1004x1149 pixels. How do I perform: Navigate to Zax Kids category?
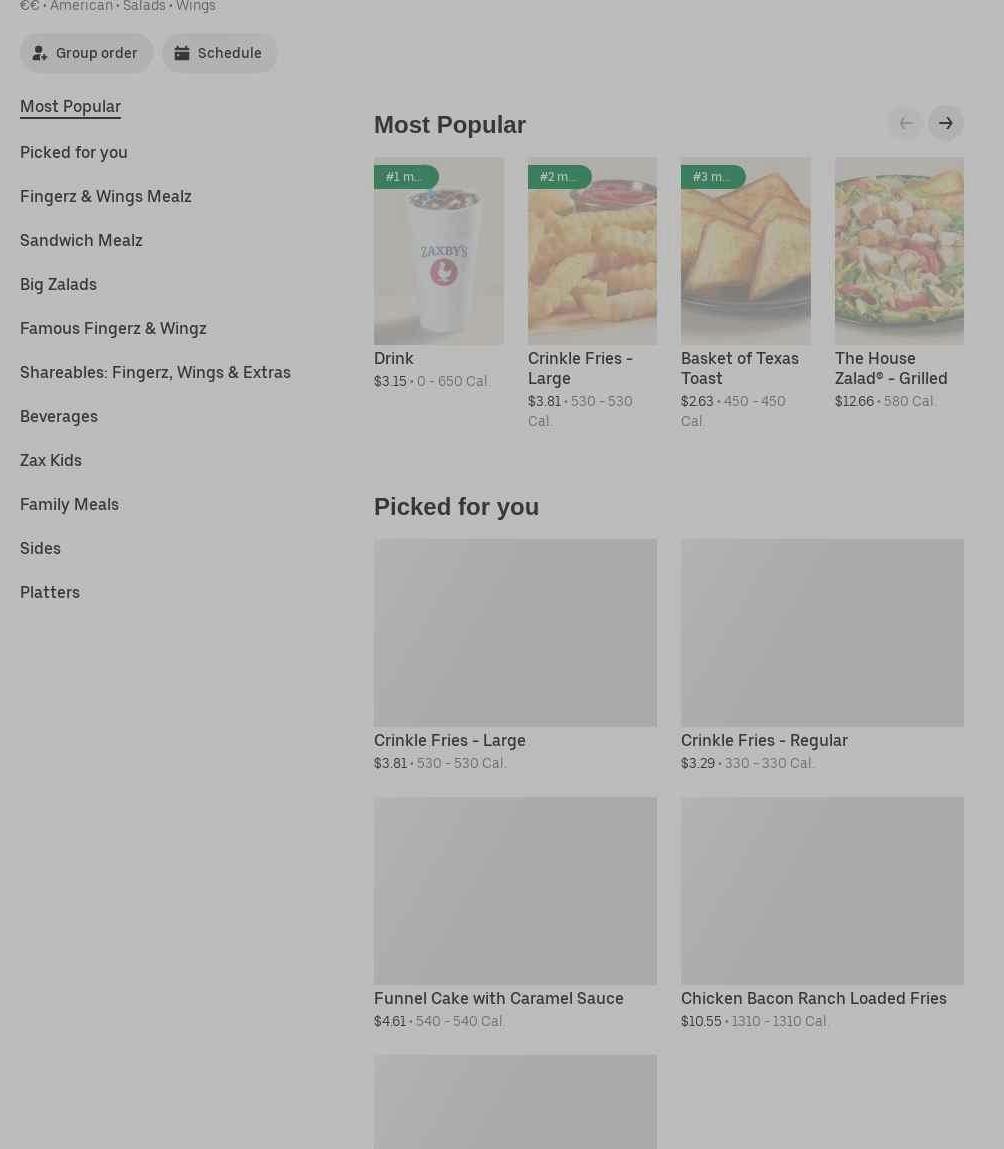pyautogui.click(x=51, y=461)
